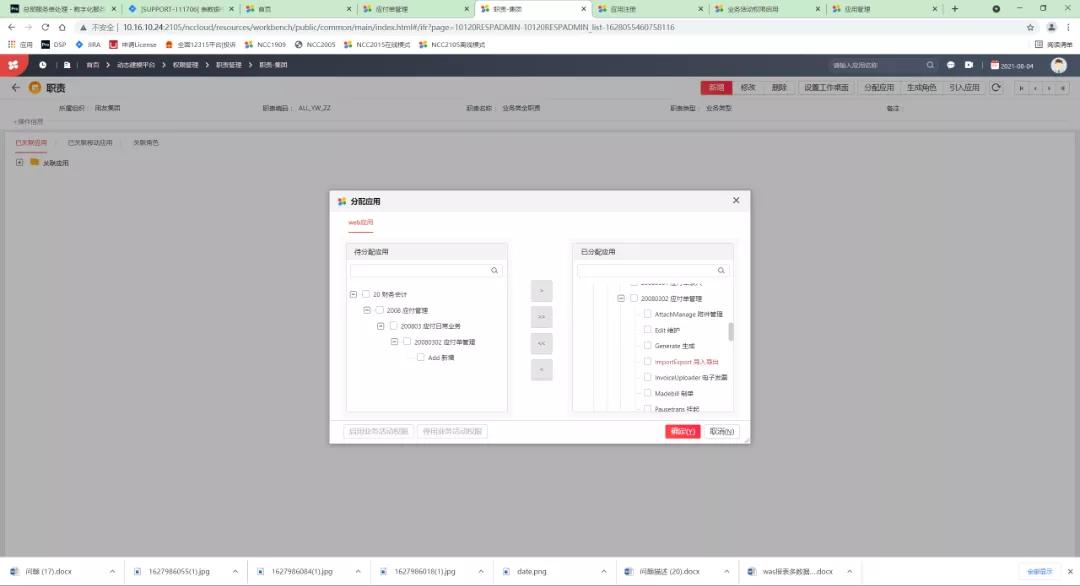1080x586 pixels.
Task: Move all apps left using the << button
Action: [x=540, y=343]
